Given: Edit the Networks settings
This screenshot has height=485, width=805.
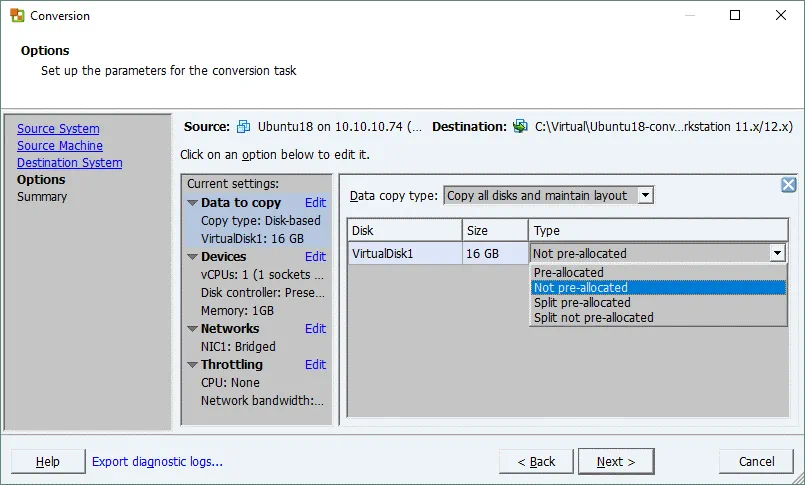Looking at the screenshot, I should coord(315,329).
